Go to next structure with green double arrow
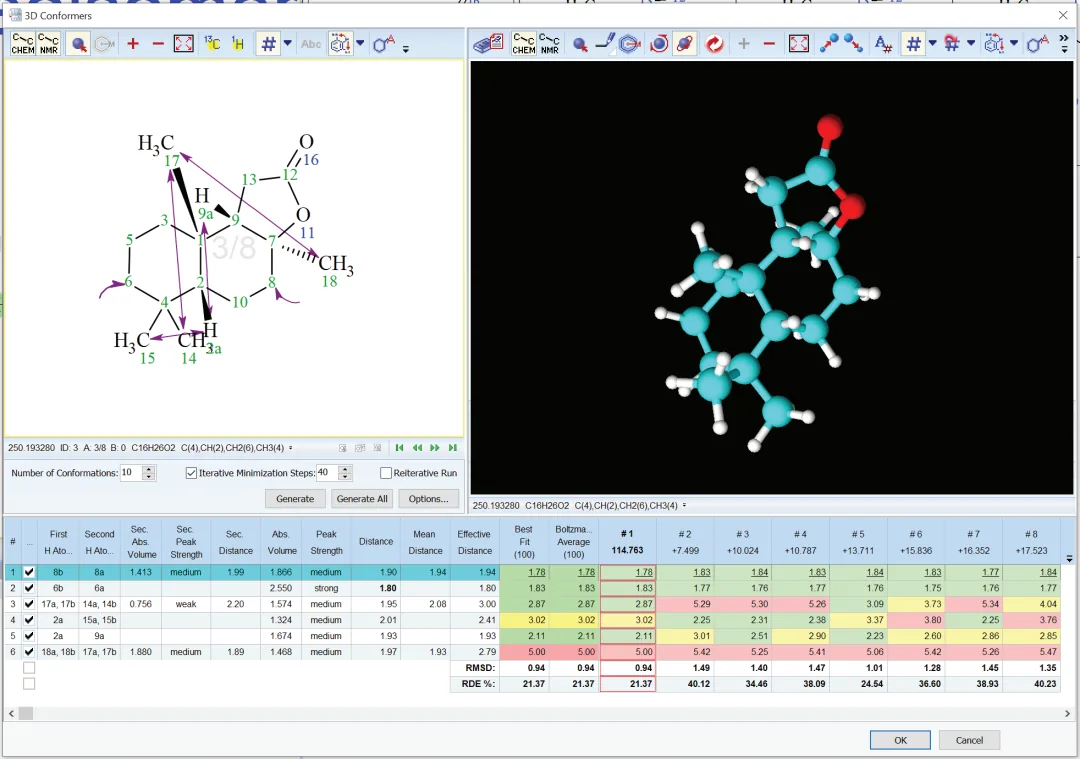The height and width of the screenshot is (759, 1080). click(435, 448)
